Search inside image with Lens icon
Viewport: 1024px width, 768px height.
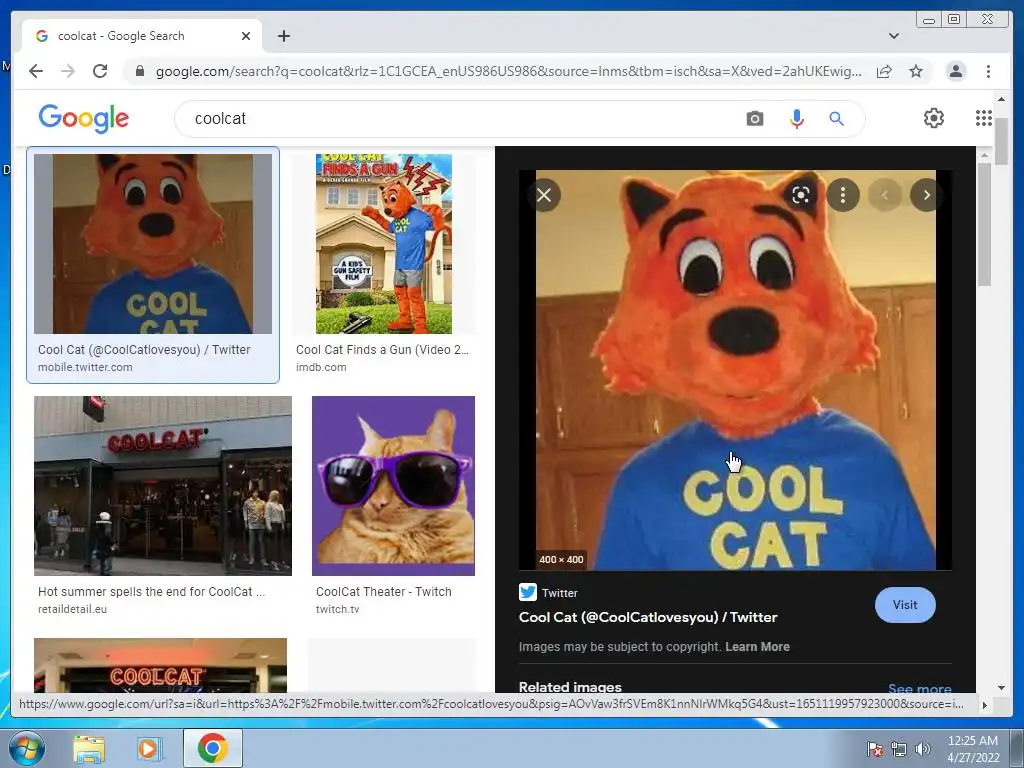[x=801, y=195]
